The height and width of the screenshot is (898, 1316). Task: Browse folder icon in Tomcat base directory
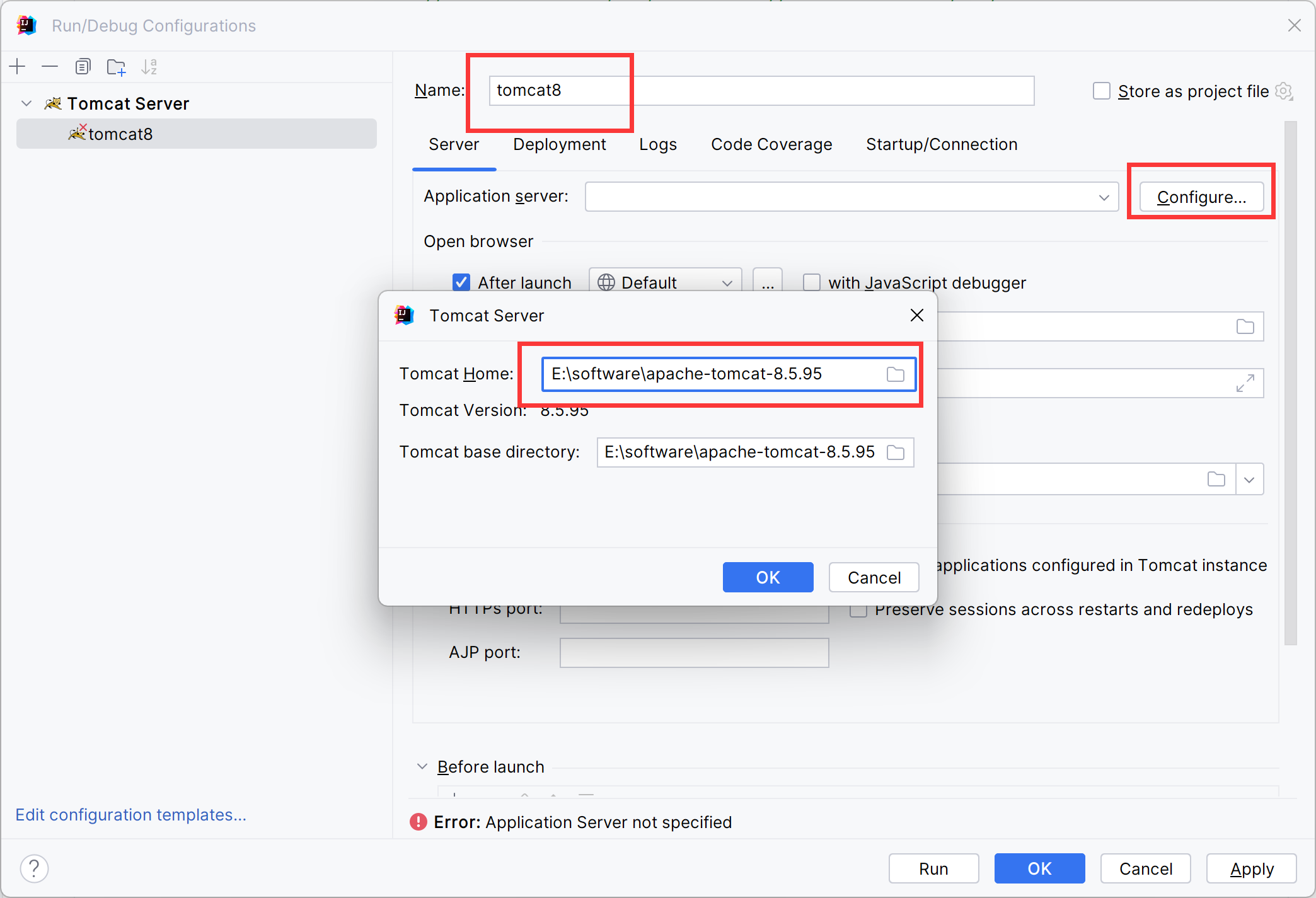pyautogui.click(x=895, y=452)
